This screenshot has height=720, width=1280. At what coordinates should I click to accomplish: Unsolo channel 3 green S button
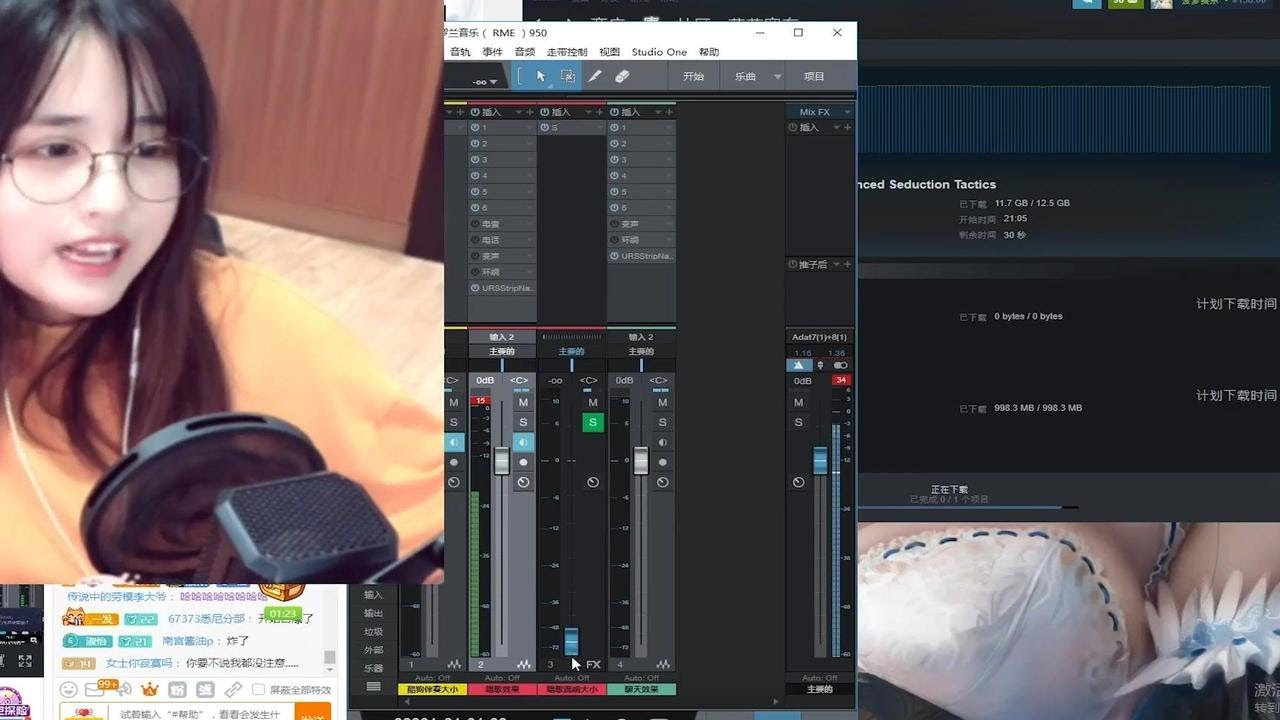click(x=592, y=422)
